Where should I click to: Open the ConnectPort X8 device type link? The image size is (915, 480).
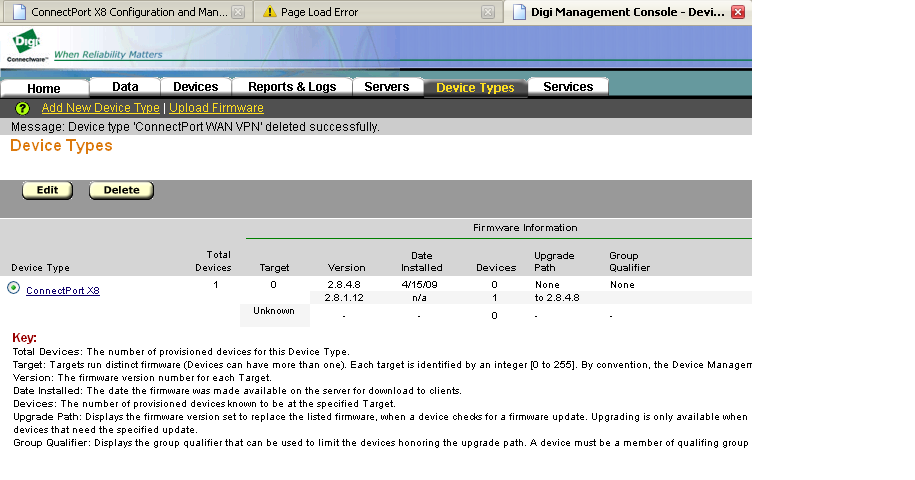point(62,291)
